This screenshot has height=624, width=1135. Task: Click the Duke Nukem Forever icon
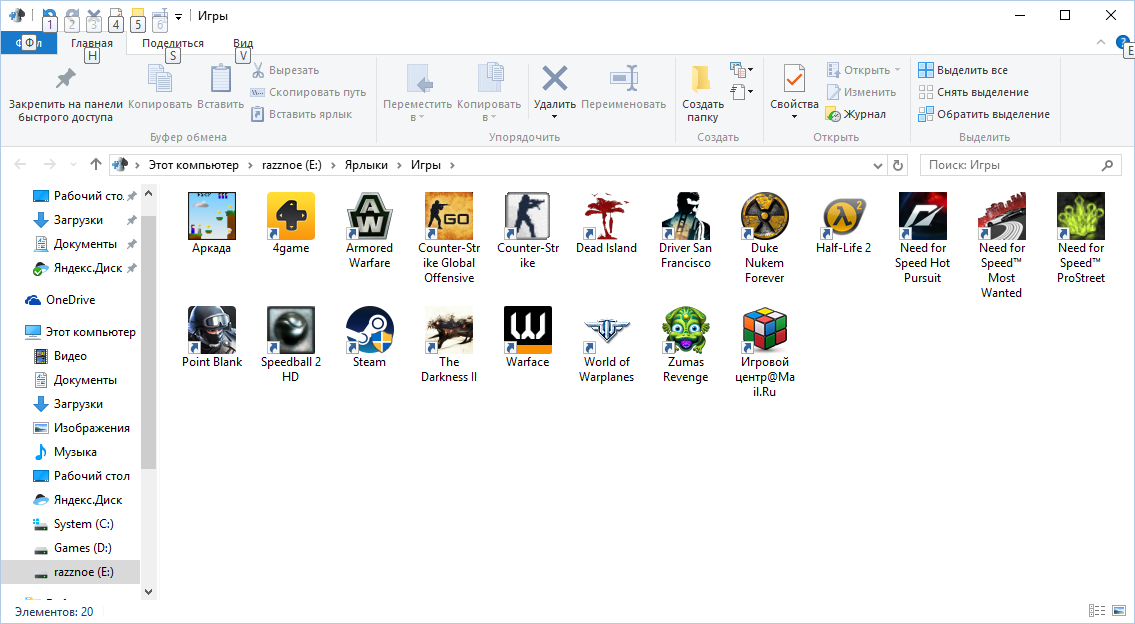click(764, 217)
